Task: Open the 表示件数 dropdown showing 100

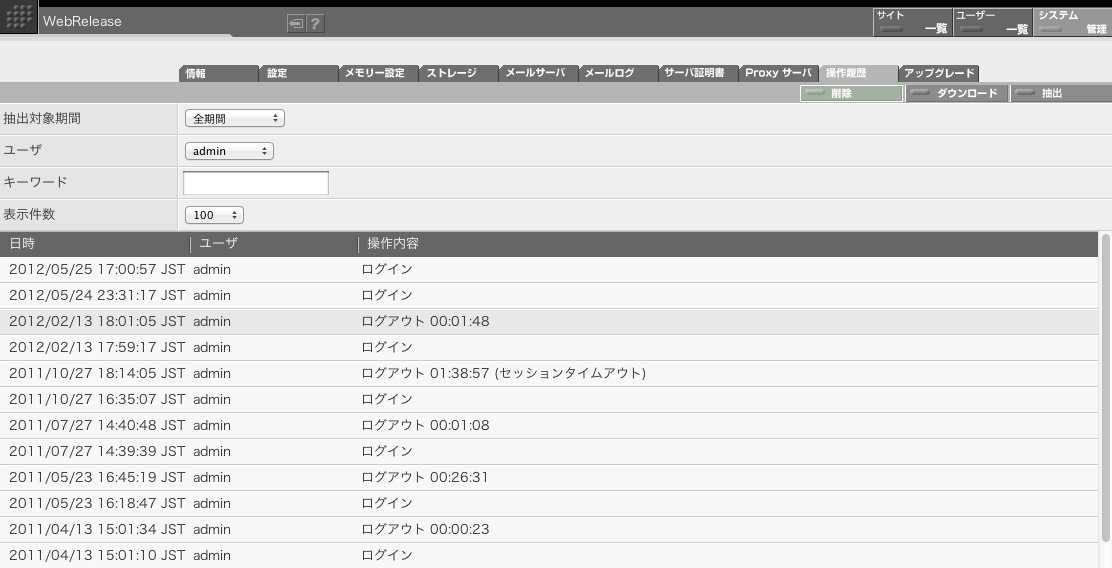Action: click(x=214, y=215)
